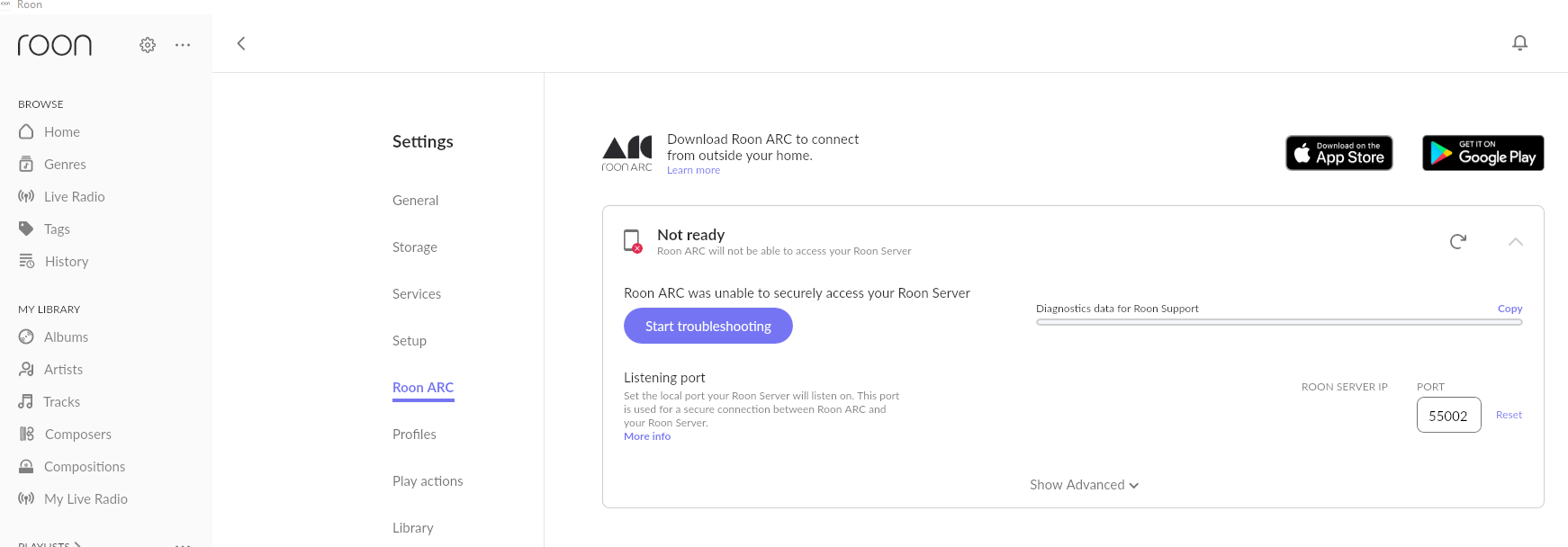The width and height of the screenshot is (1568, 547).
Task: Copy the diagnostics data
Action: tap(1509, 309)
